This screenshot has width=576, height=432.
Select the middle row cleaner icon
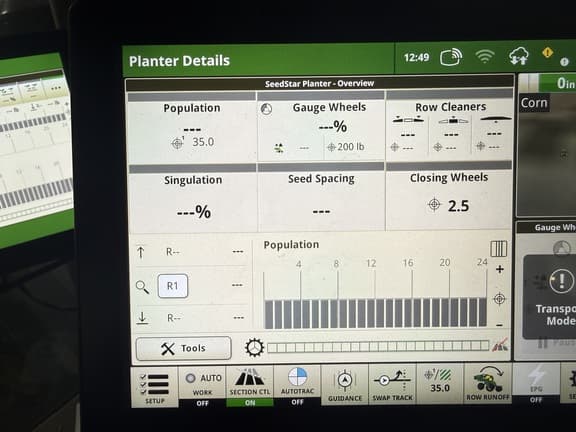[x=453, y=120]
